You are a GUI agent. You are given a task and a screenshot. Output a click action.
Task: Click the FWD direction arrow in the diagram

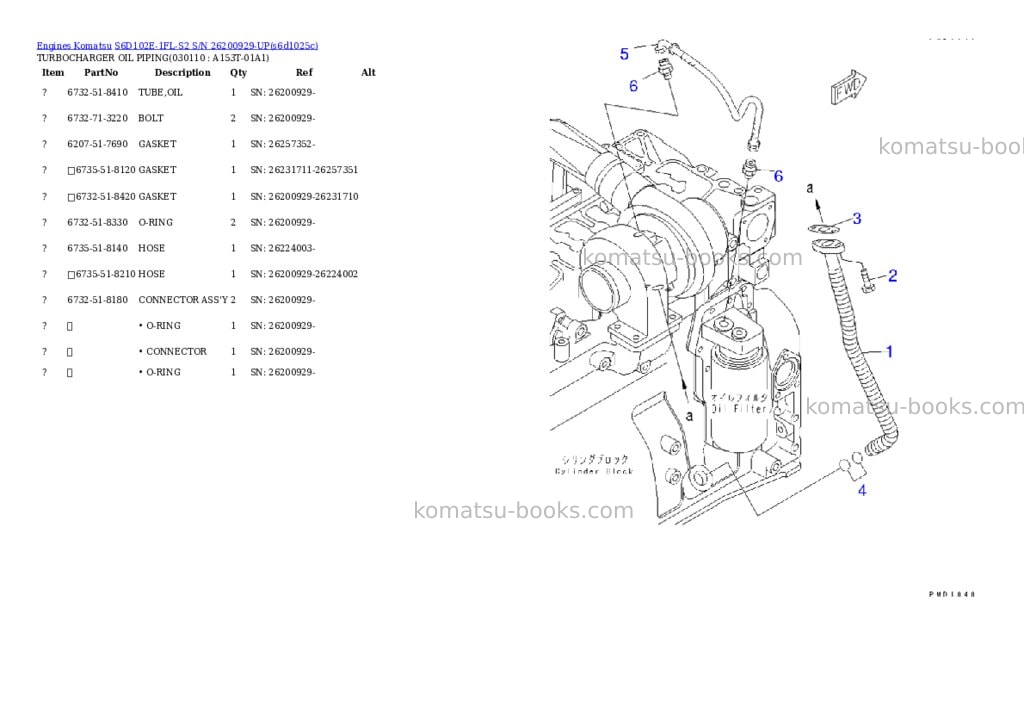coord(848,88)
